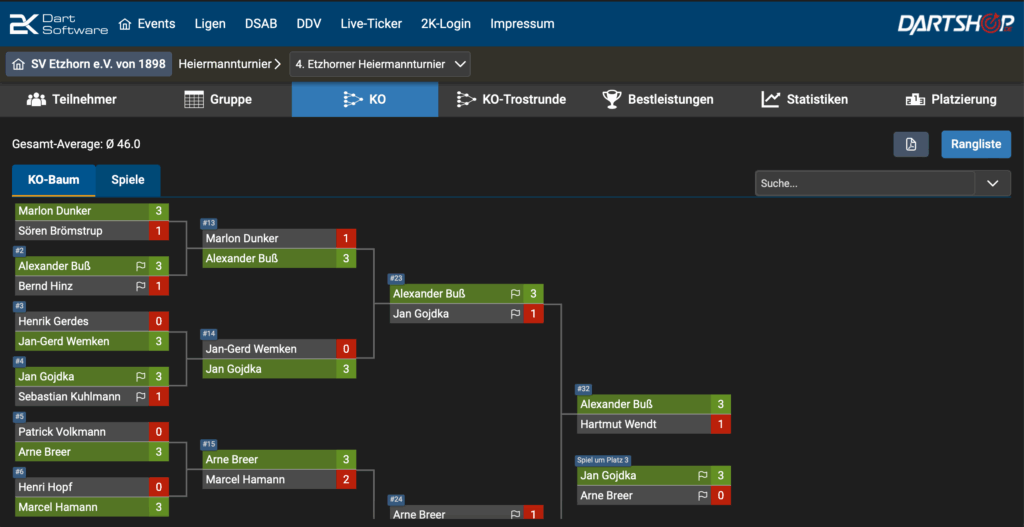
Task: Click the Platzierung podium icon
Action: click(x=914, y=99)
